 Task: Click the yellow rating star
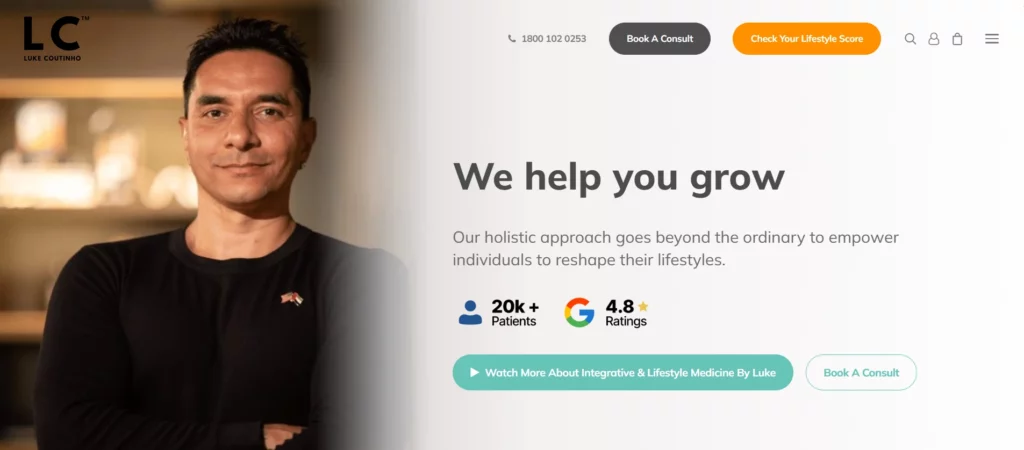tap(643, 306)
